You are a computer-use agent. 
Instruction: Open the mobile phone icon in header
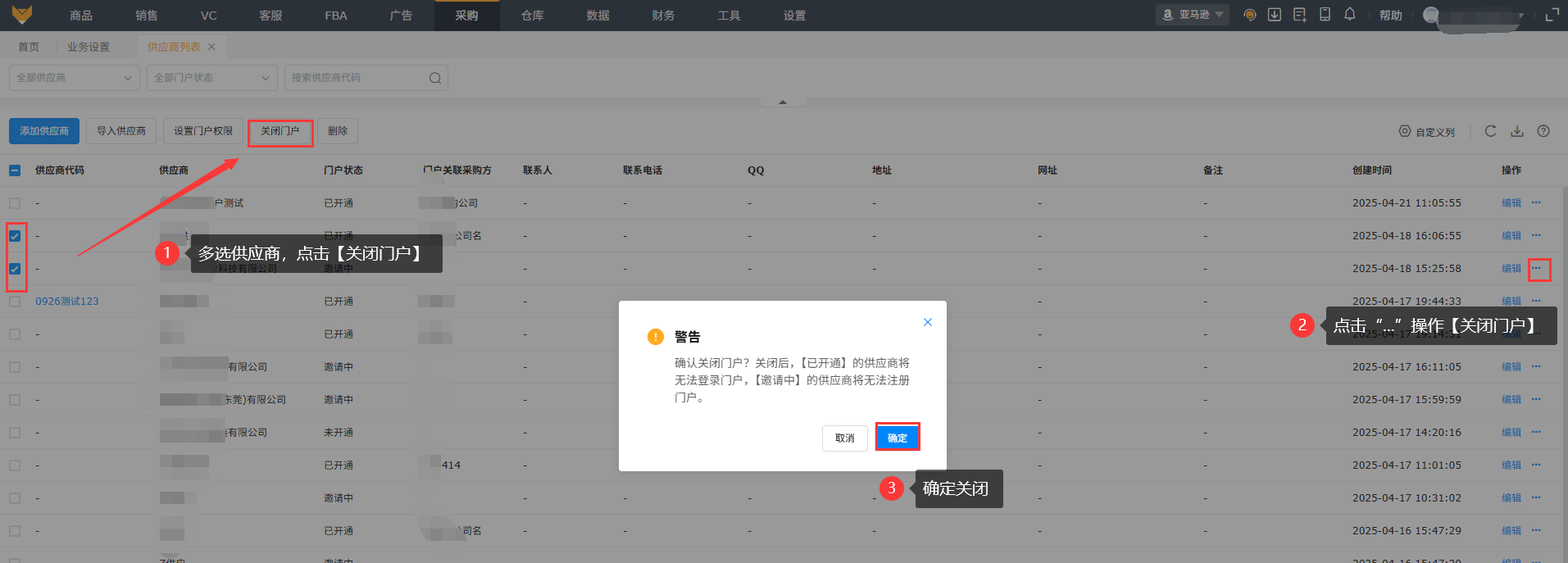[x=1325, y=15]
